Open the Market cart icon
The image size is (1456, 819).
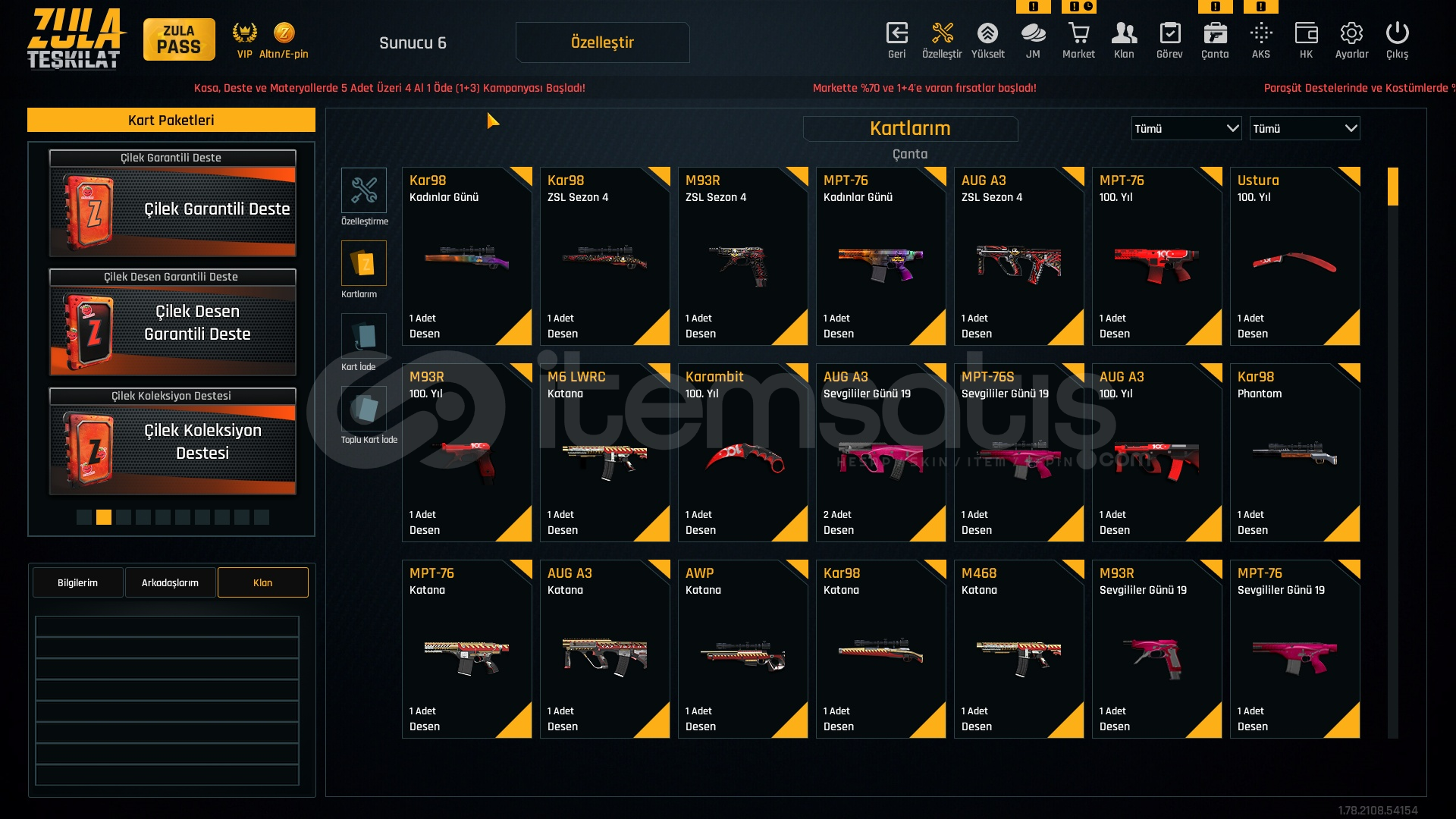pos(1078,33)
